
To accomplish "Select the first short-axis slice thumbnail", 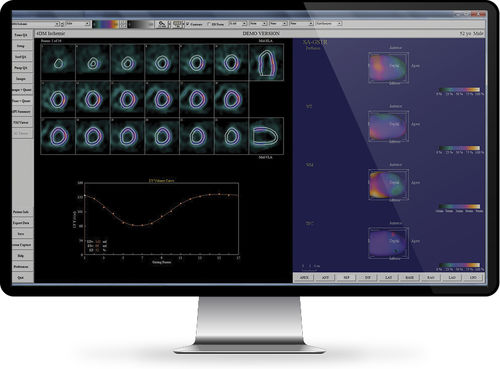I will 58,62.
